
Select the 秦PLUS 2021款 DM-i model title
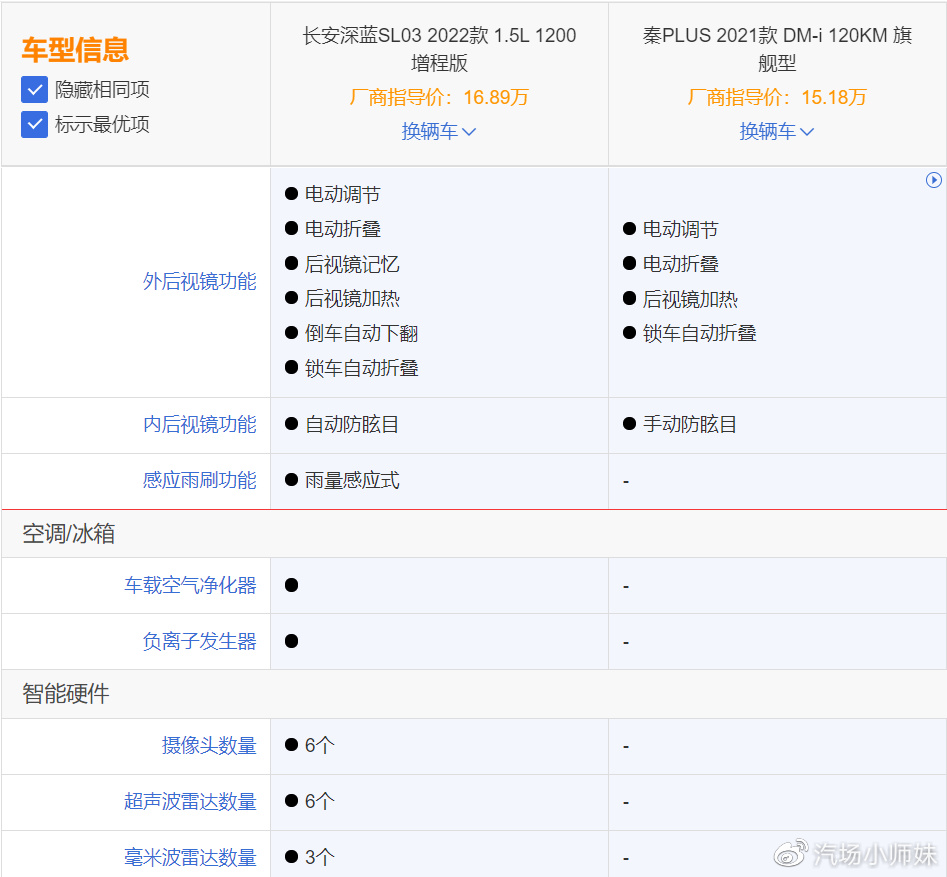click(777, 49)
